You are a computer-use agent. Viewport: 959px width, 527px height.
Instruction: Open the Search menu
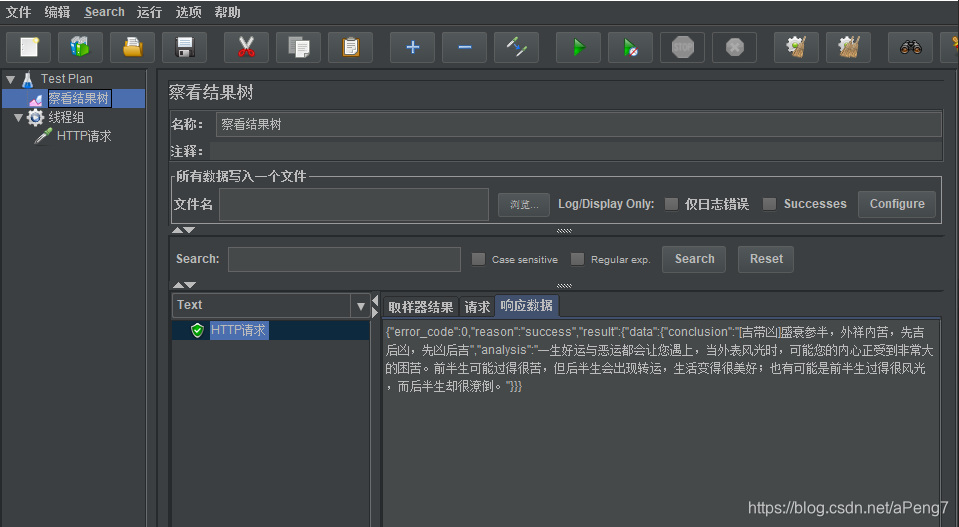click(105, 12)
